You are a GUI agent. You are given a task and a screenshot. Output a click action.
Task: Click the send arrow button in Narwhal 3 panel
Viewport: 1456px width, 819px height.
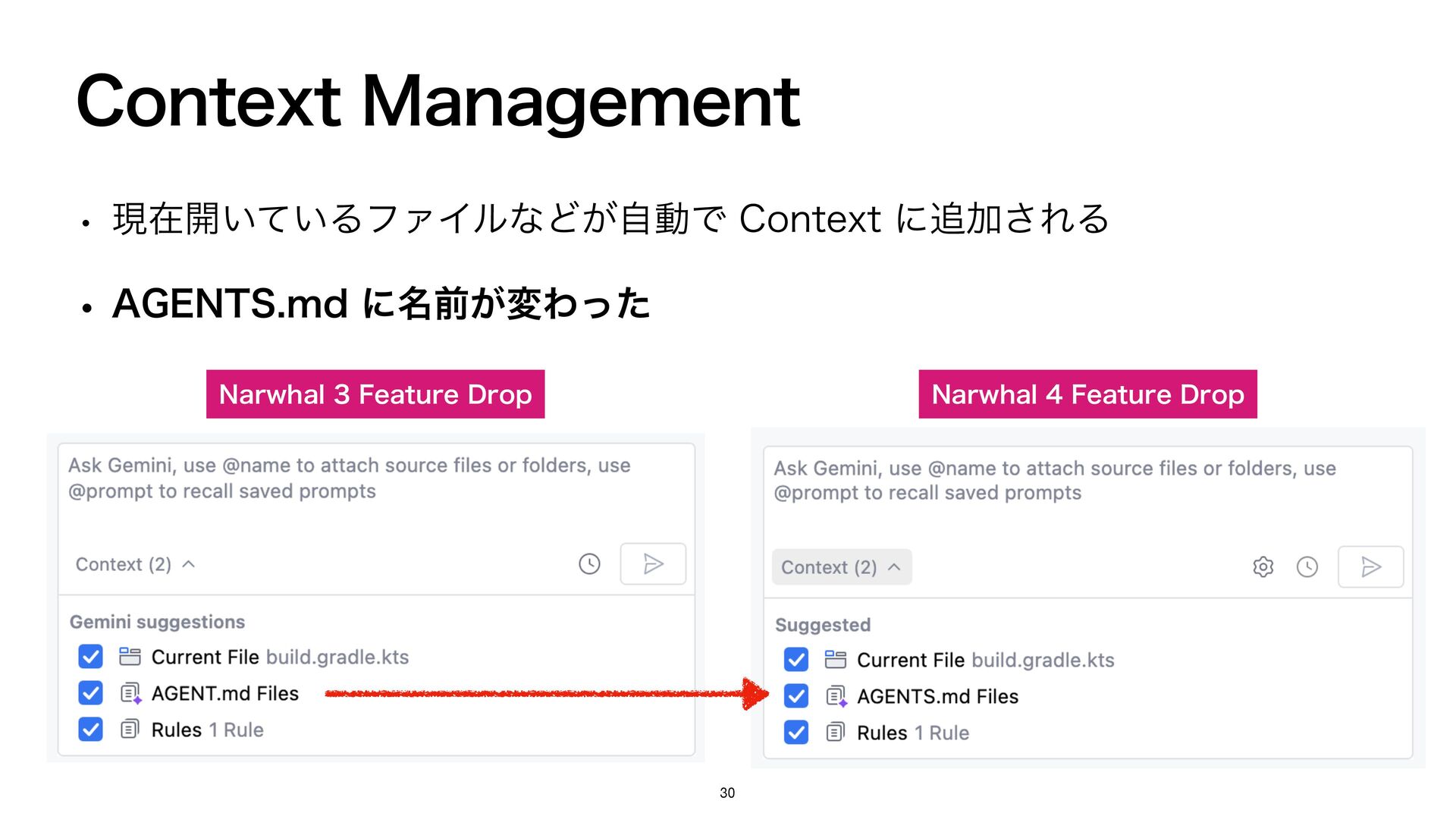pos(653,563)
